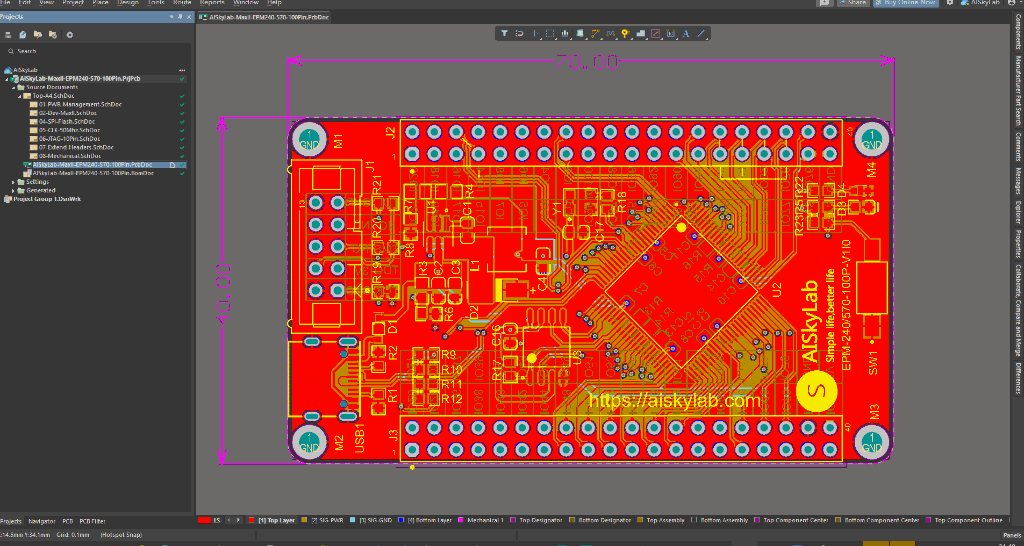Expand the Settings folder in project tree
This screenshot has height=546, width=1024.
13,182
